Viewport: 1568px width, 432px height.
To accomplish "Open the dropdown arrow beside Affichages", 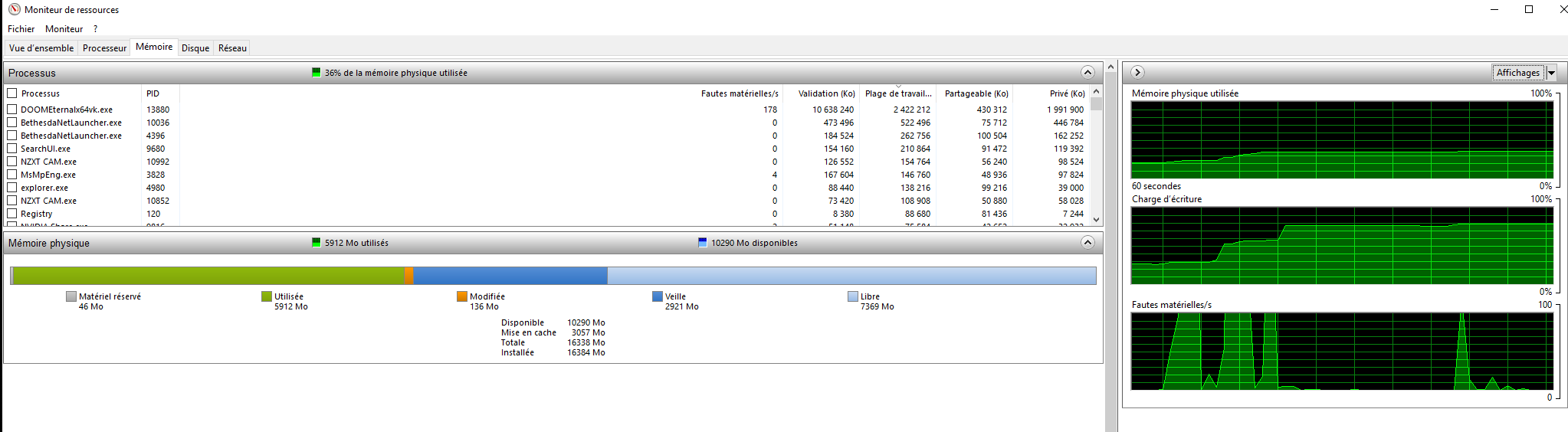I will (1551, 73).
